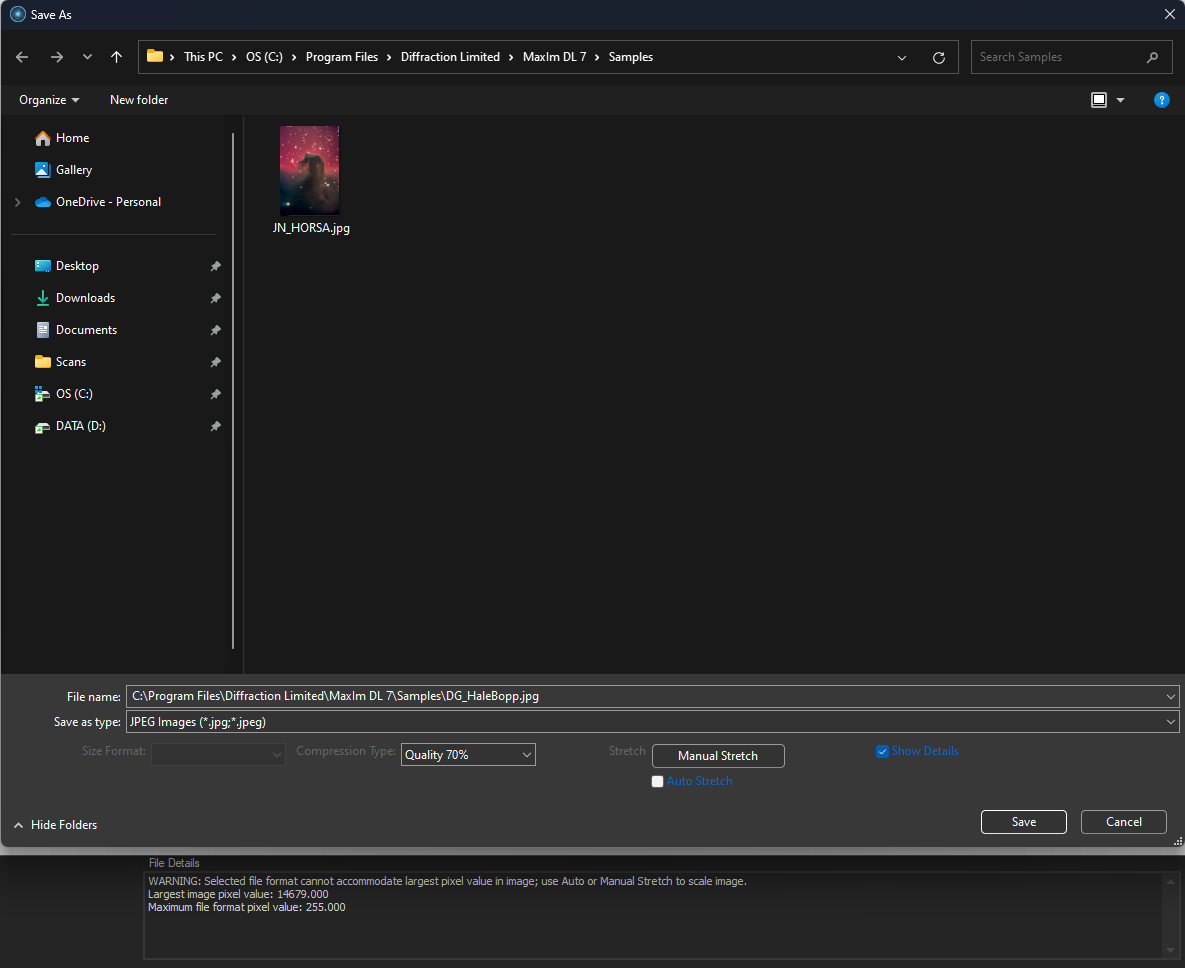Click the view layout icon
Screen dimensions: 1185x968
[x=1099, y=100]
